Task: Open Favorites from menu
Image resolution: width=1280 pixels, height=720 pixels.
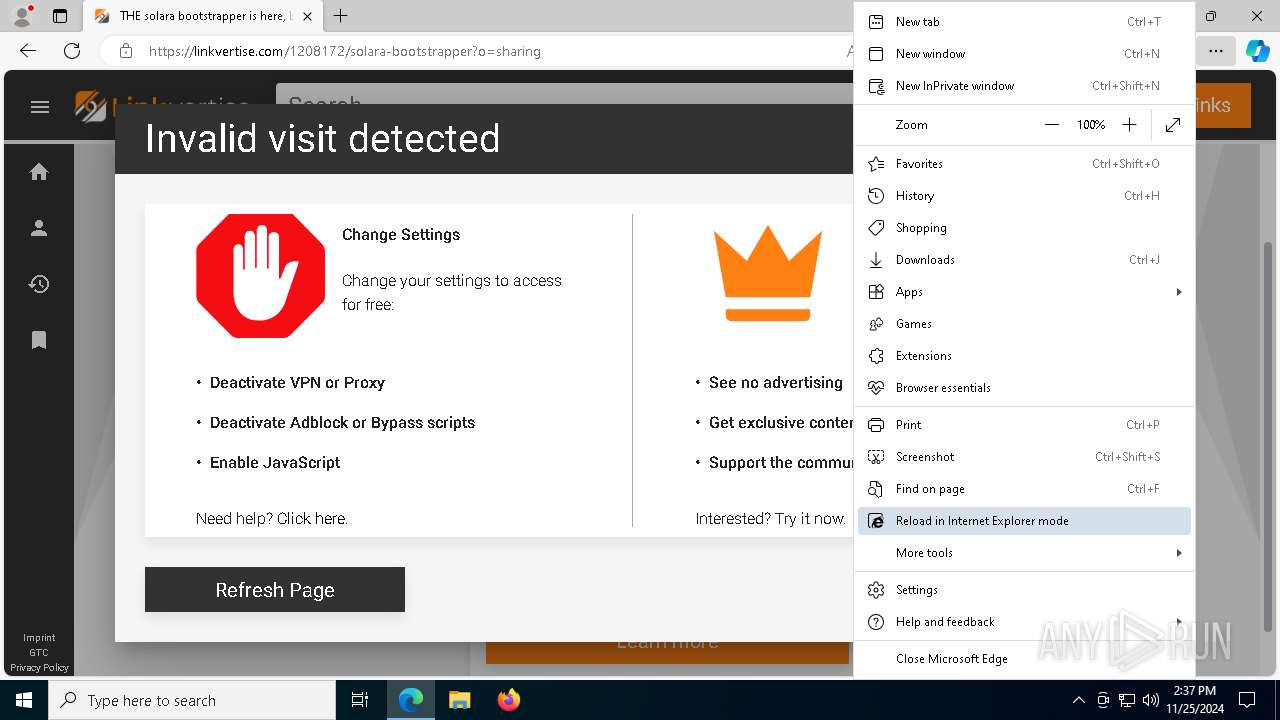Action: (x=1024, y=164)
